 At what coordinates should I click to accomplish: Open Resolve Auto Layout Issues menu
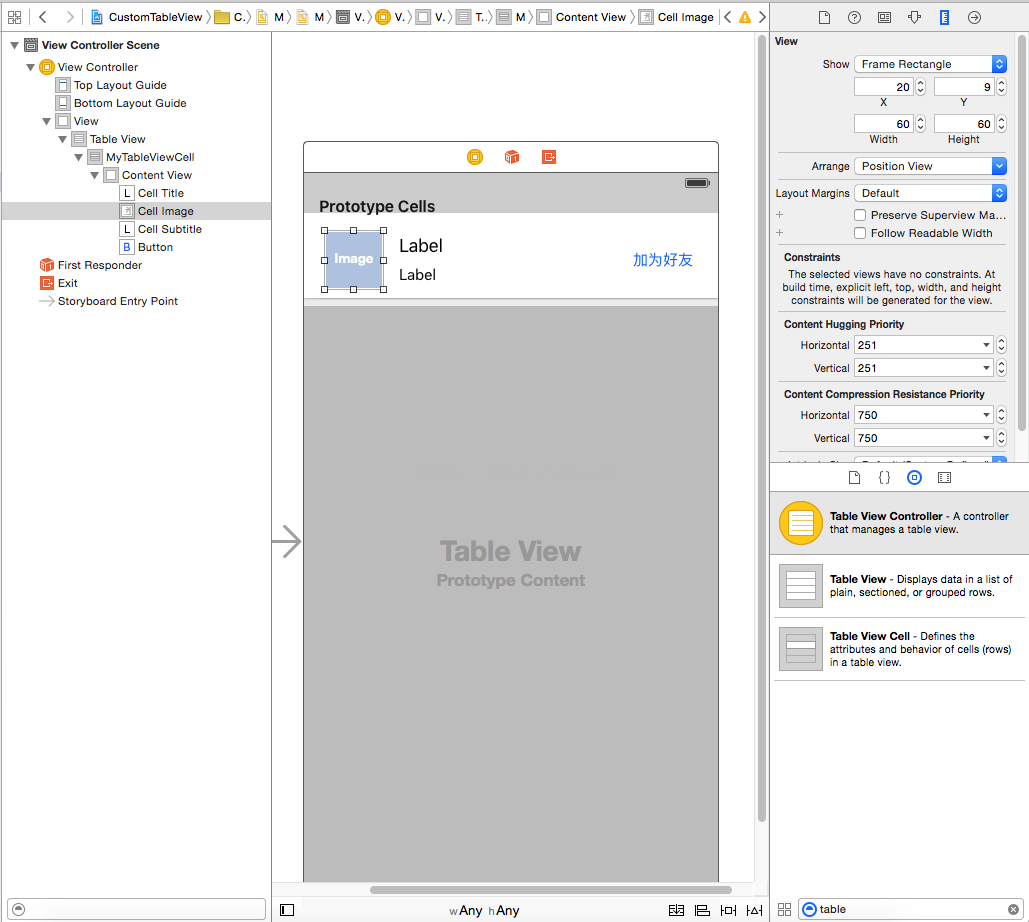(x=755, y=910)
